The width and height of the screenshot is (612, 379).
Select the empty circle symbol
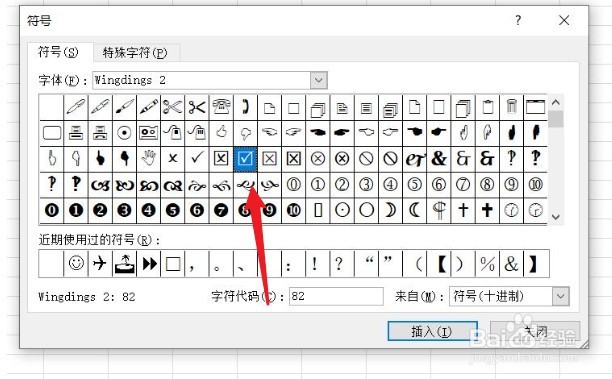pos(366,210)
